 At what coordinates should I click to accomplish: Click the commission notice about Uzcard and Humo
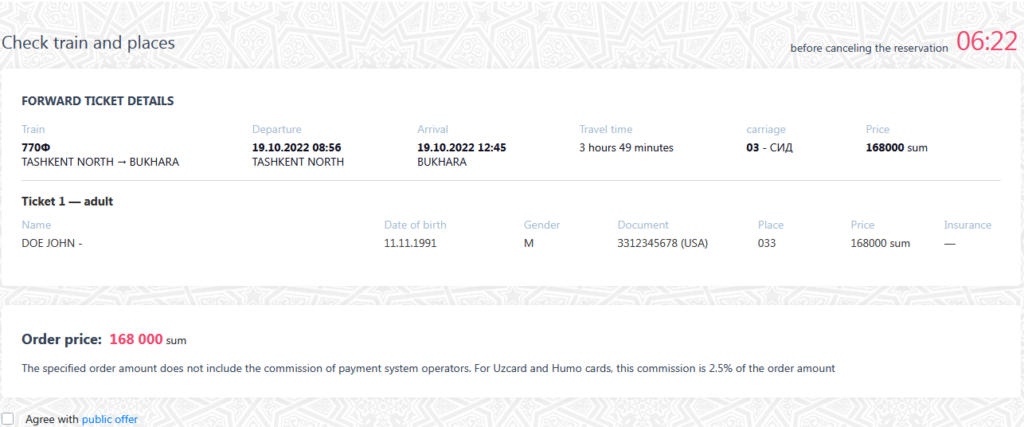(x=428, y=368)
